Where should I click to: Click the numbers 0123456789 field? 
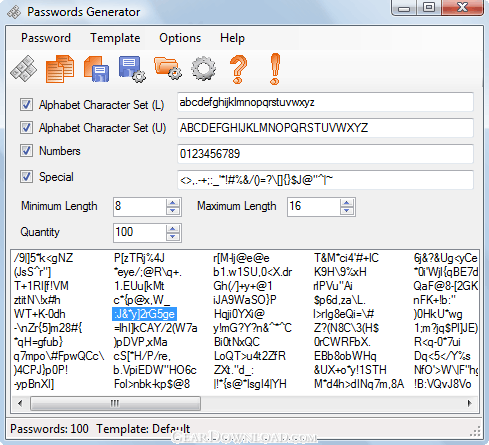point(325,154)
